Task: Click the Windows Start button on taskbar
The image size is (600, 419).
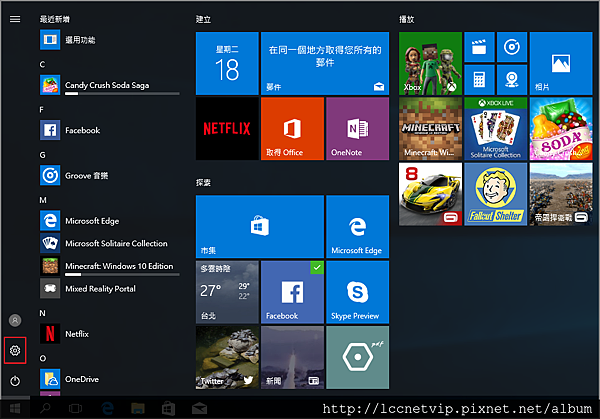Action: [x=15, y=409]
